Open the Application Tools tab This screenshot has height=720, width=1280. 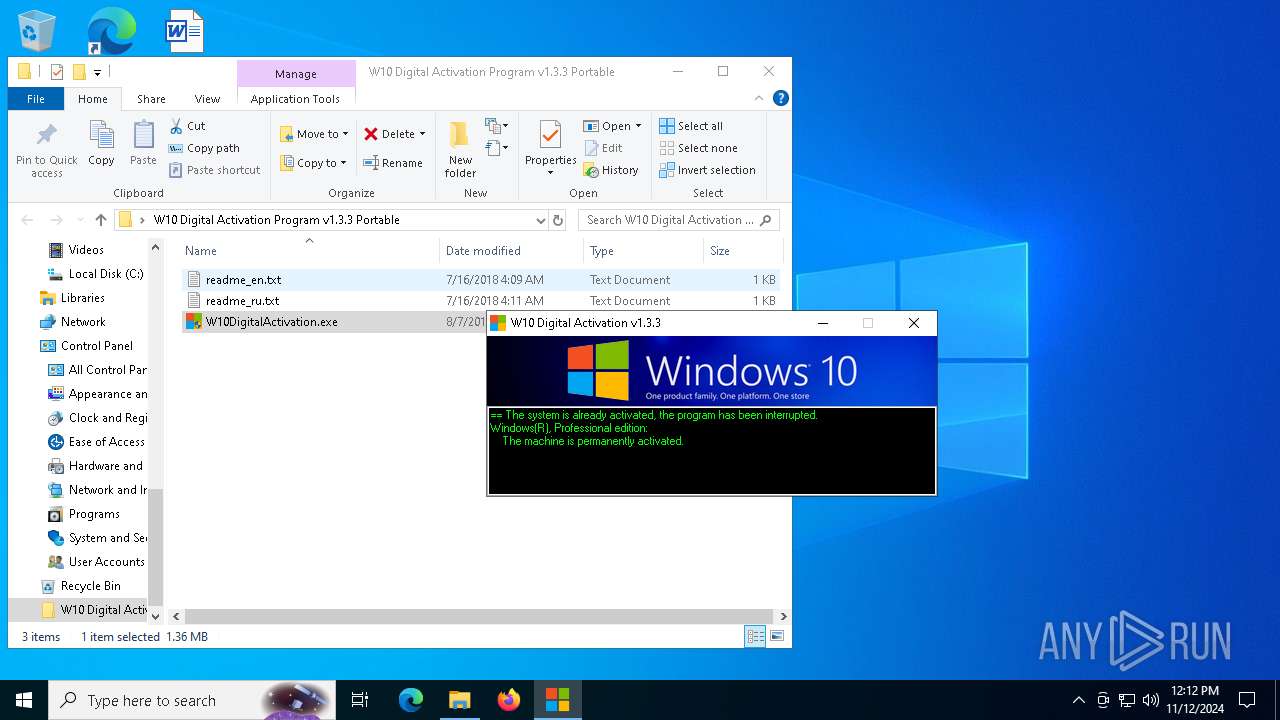[295, 99]
